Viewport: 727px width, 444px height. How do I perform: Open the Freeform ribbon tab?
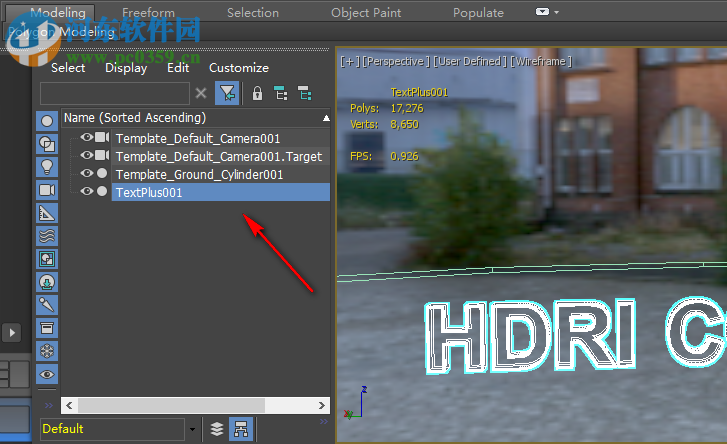click(x=148, y=13)
